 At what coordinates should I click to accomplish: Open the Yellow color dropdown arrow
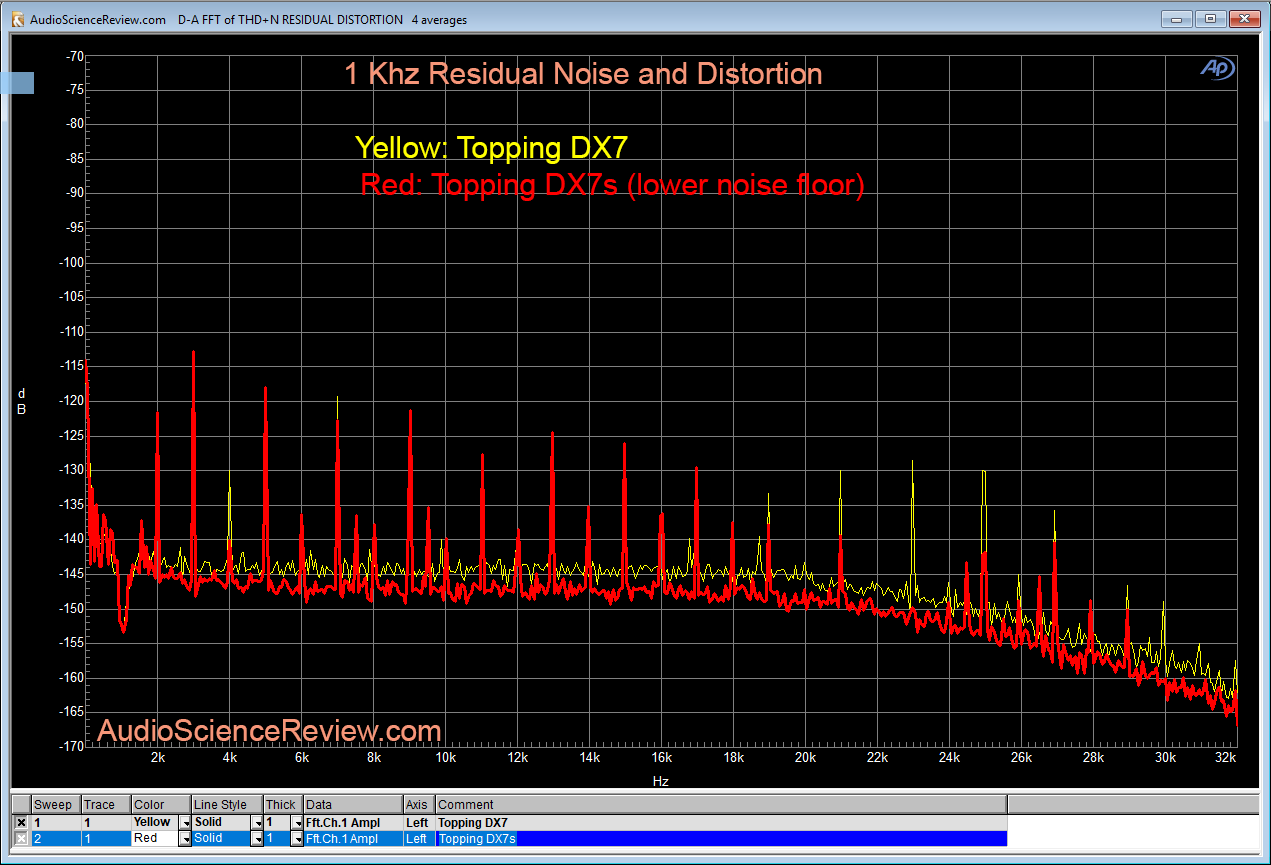pyautogui.click(x=185, y=823)
